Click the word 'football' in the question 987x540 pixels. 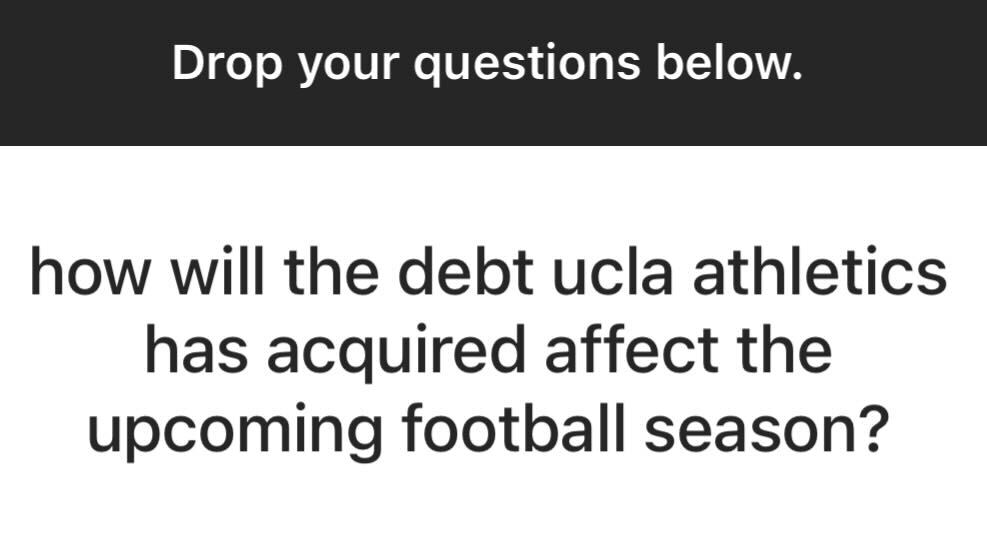(x=514, y=427)
